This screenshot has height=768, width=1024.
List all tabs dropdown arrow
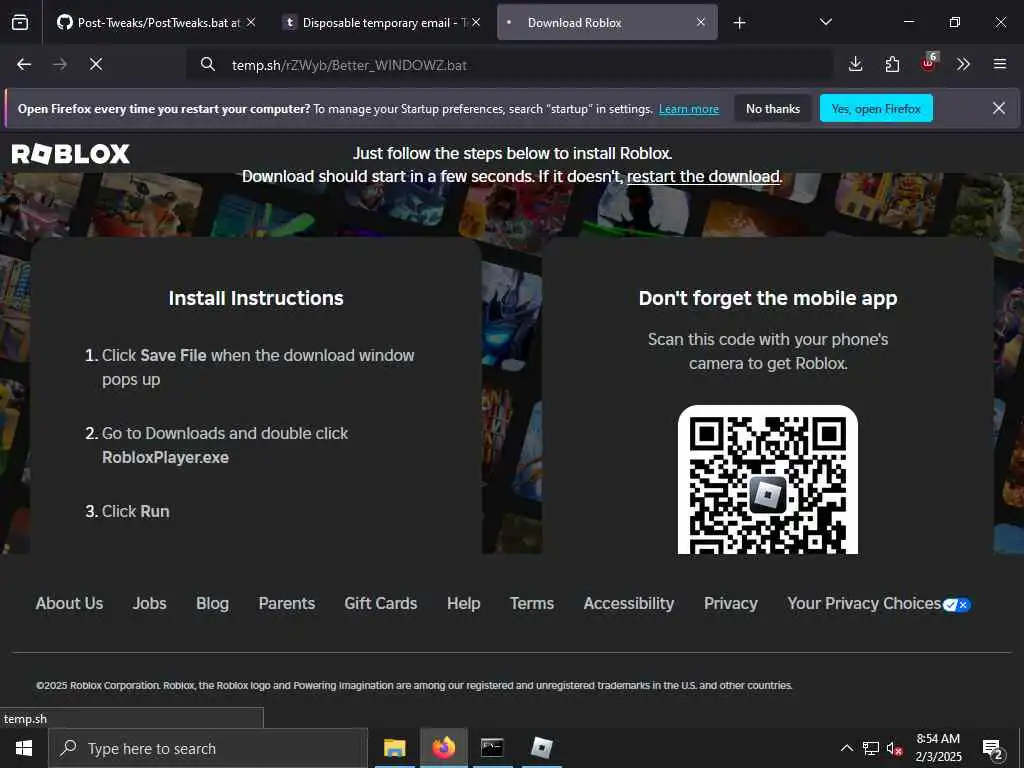pyautogui.click(x=825, y=22)
